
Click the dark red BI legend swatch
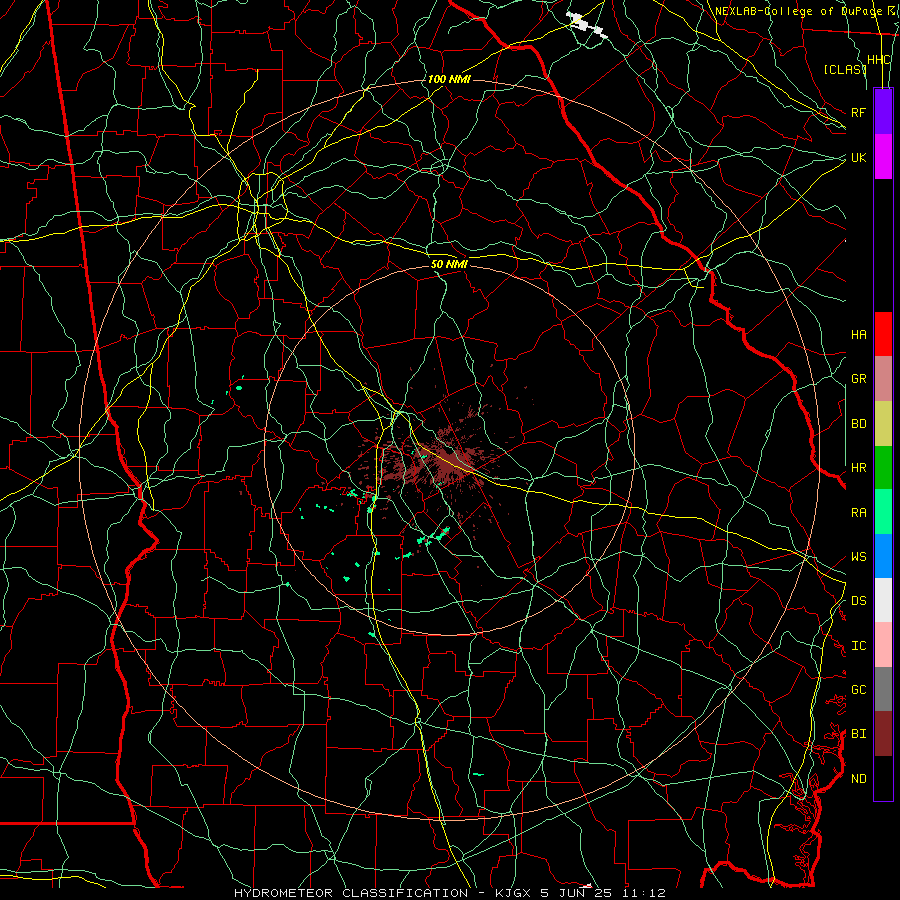coord(883,734)
